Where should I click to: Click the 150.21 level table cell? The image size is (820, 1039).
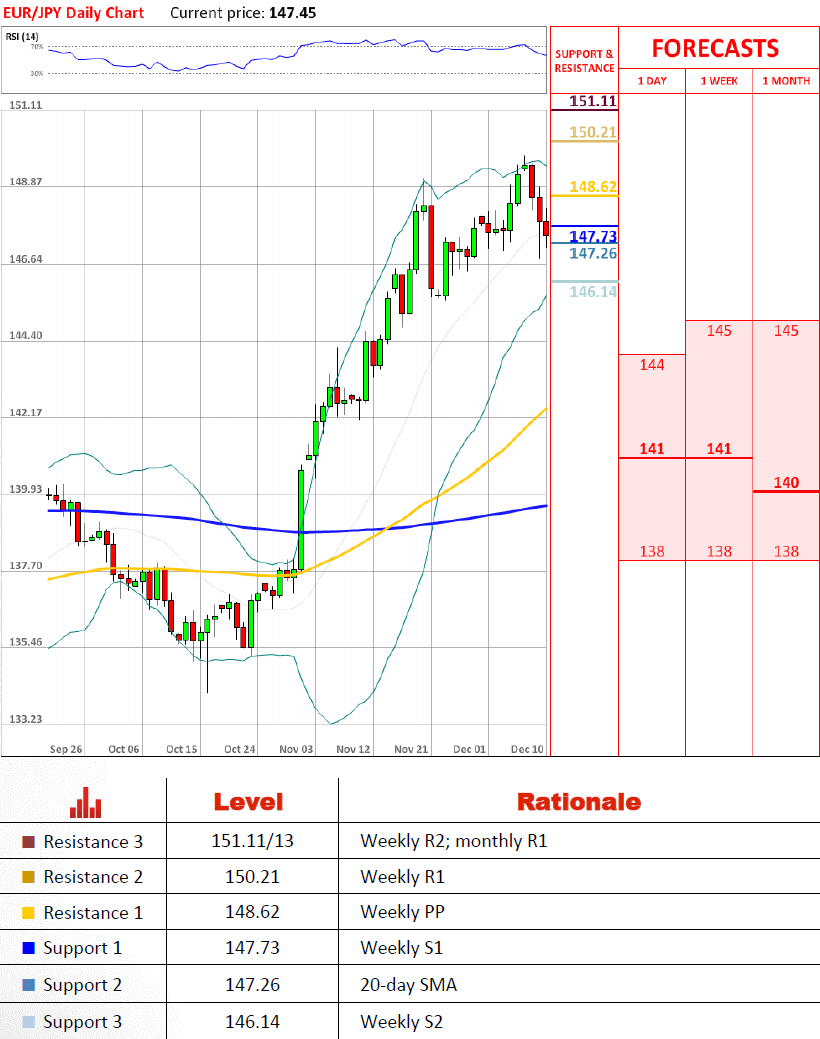[x=252, y=877]
